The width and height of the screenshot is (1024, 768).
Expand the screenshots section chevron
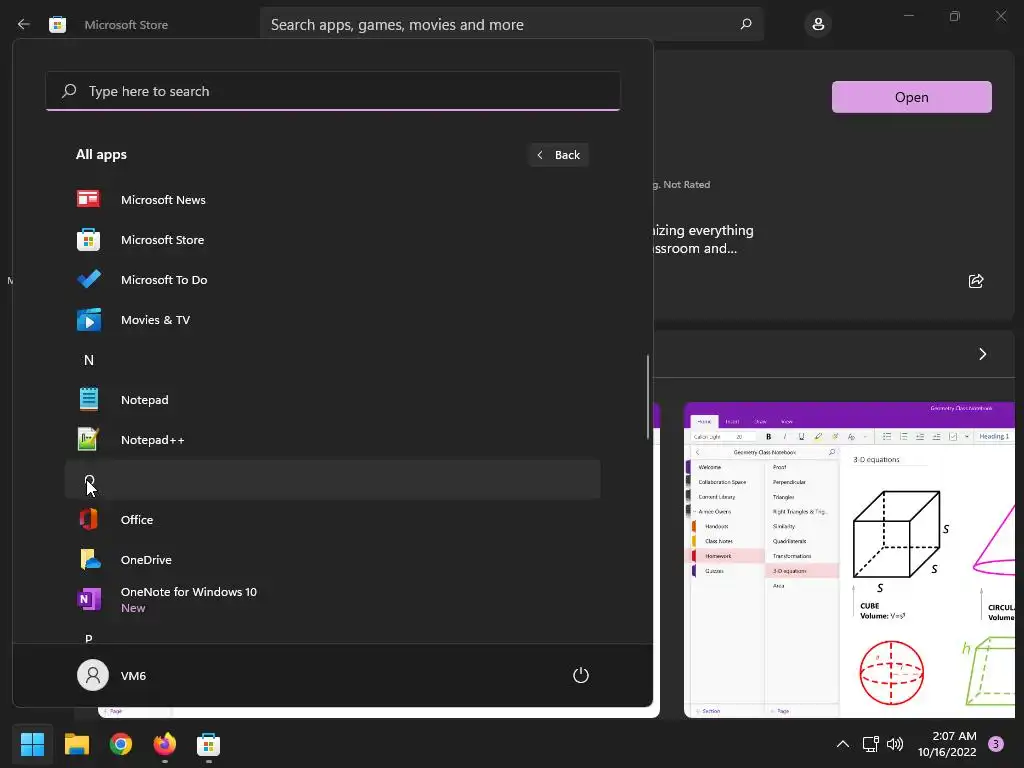click(982, 354)
